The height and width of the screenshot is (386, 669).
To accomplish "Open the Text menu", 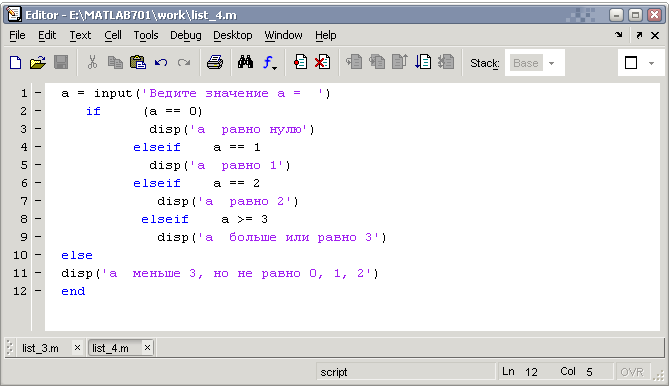I will click(80, 35).
